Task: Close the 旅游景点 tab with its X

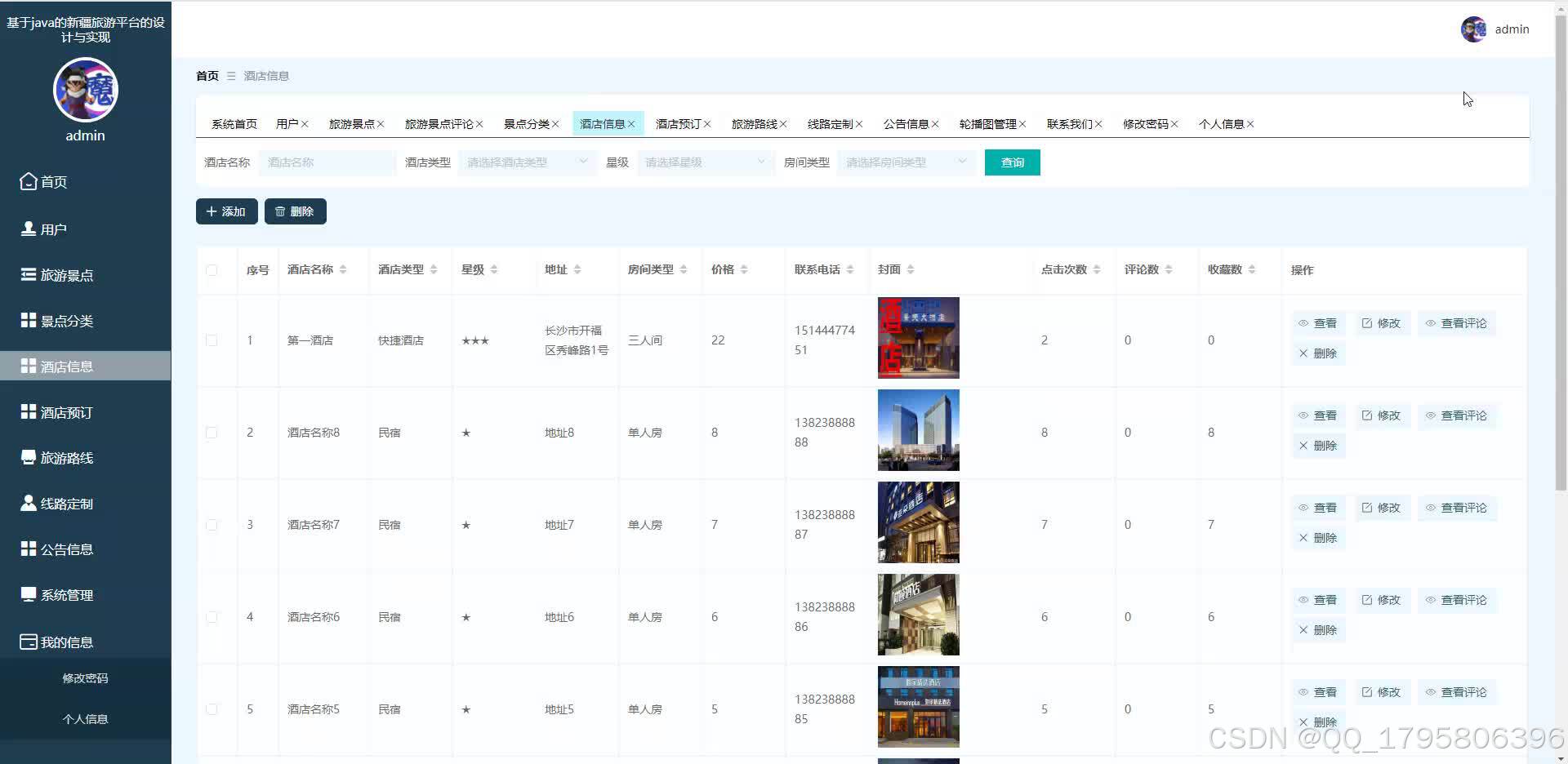Action: pos(381,124)
